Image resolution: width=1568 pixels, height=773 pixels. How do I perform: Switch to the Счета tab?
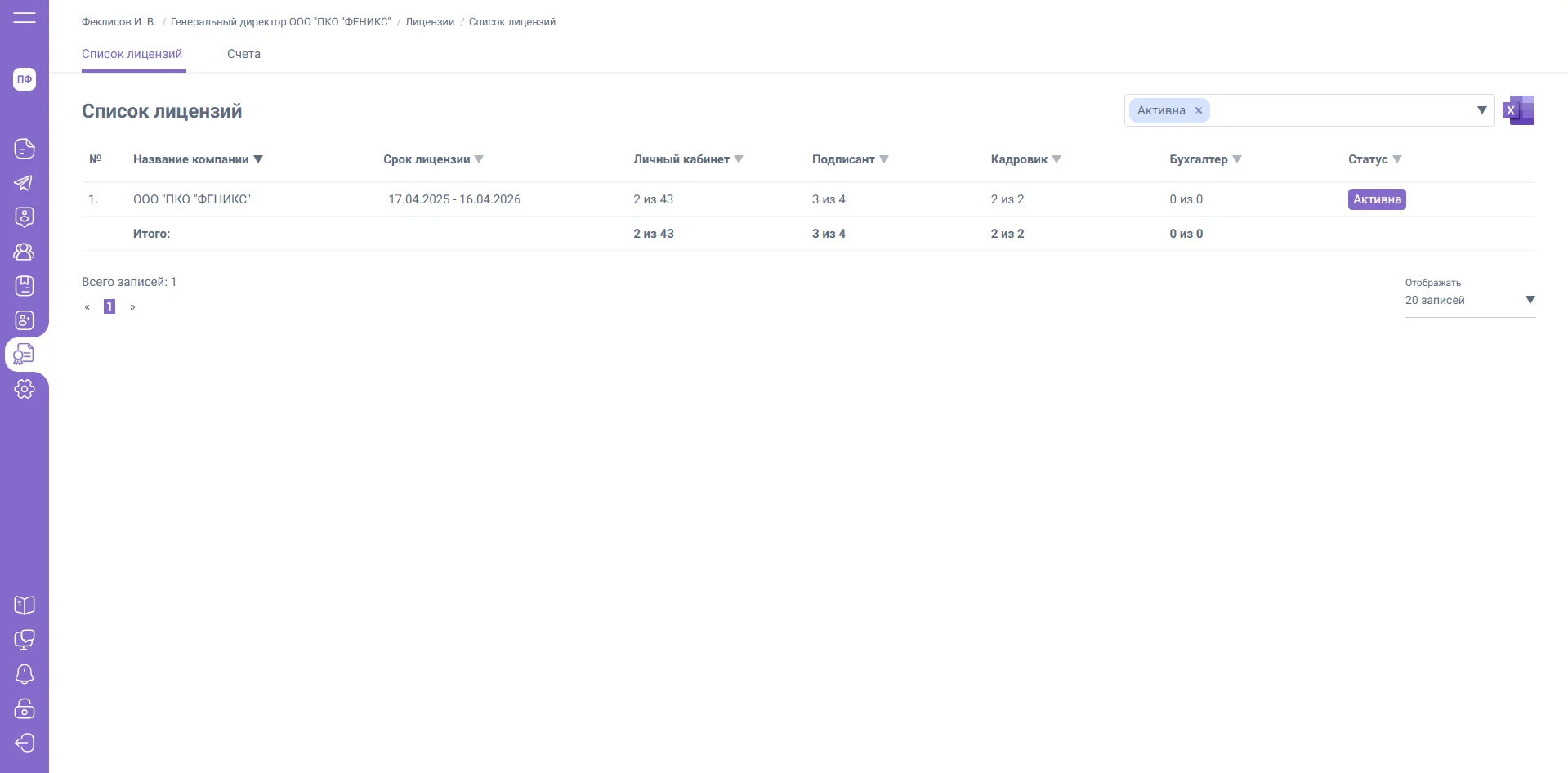click(243, 54)
